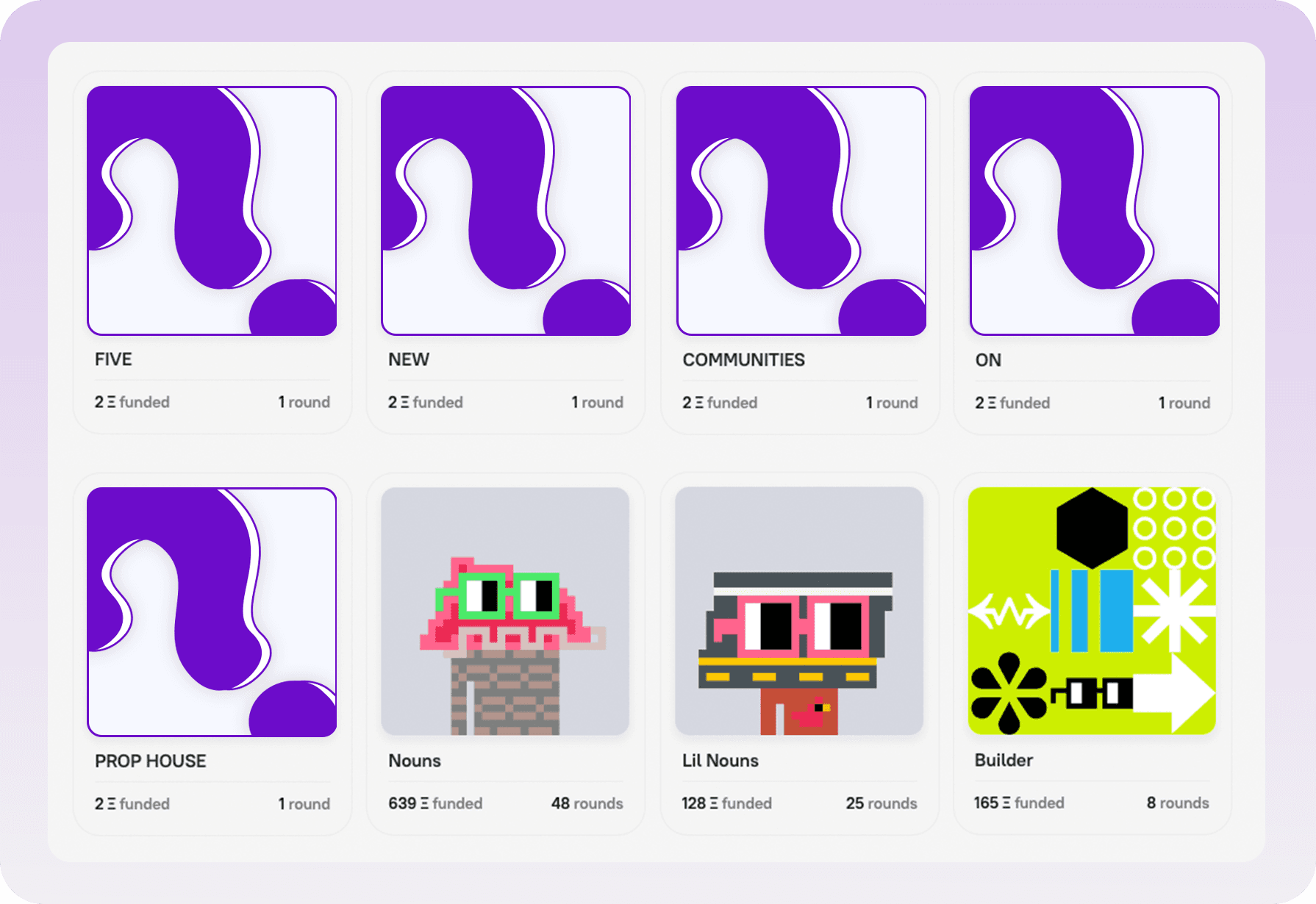The height and width of the screenshot is (904, 1316).
Task: Click Nouns 639 Ξ funded stat
Action: coord(435,803)
